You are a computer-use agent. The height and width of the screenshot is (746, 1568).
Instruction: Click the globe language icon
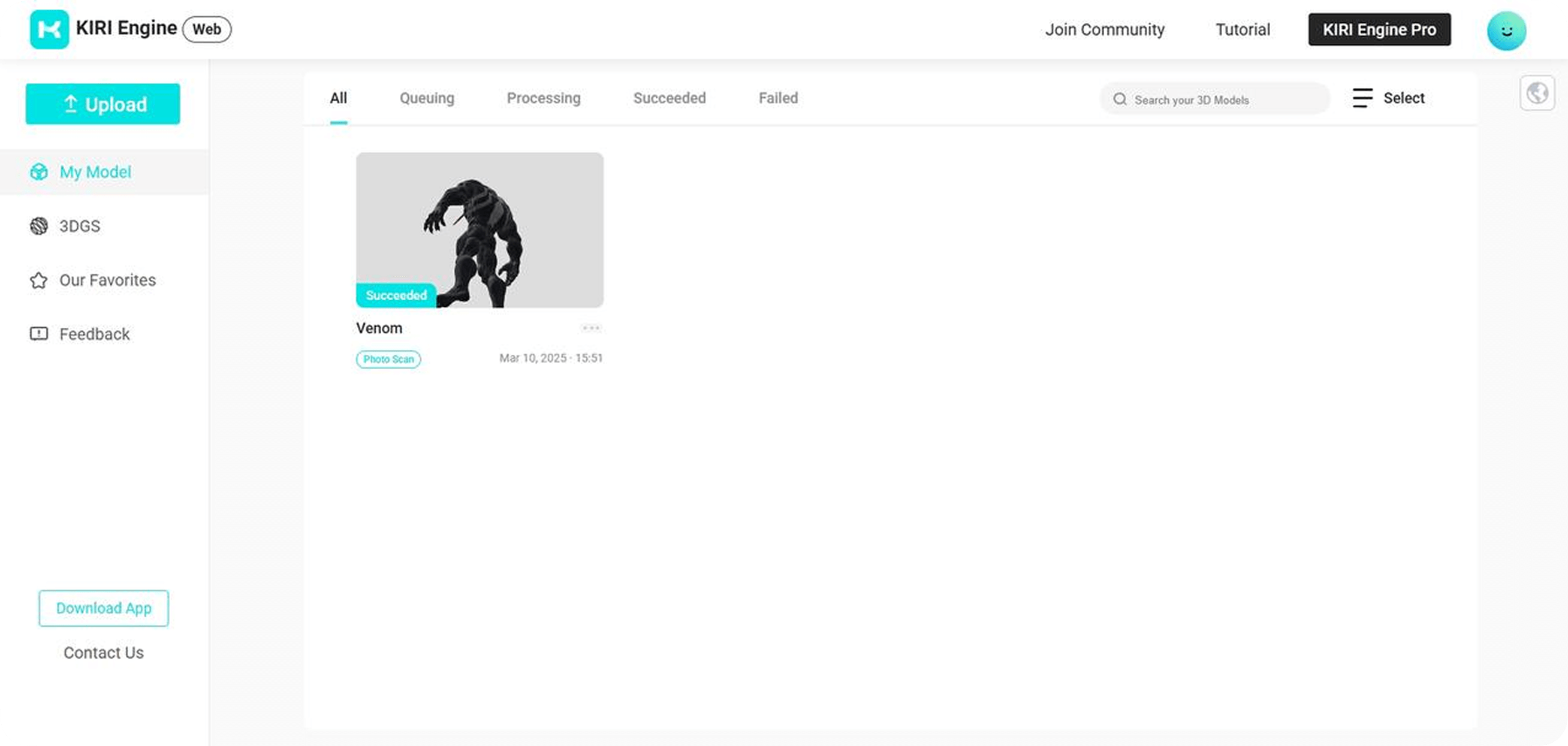(1536, 93)
